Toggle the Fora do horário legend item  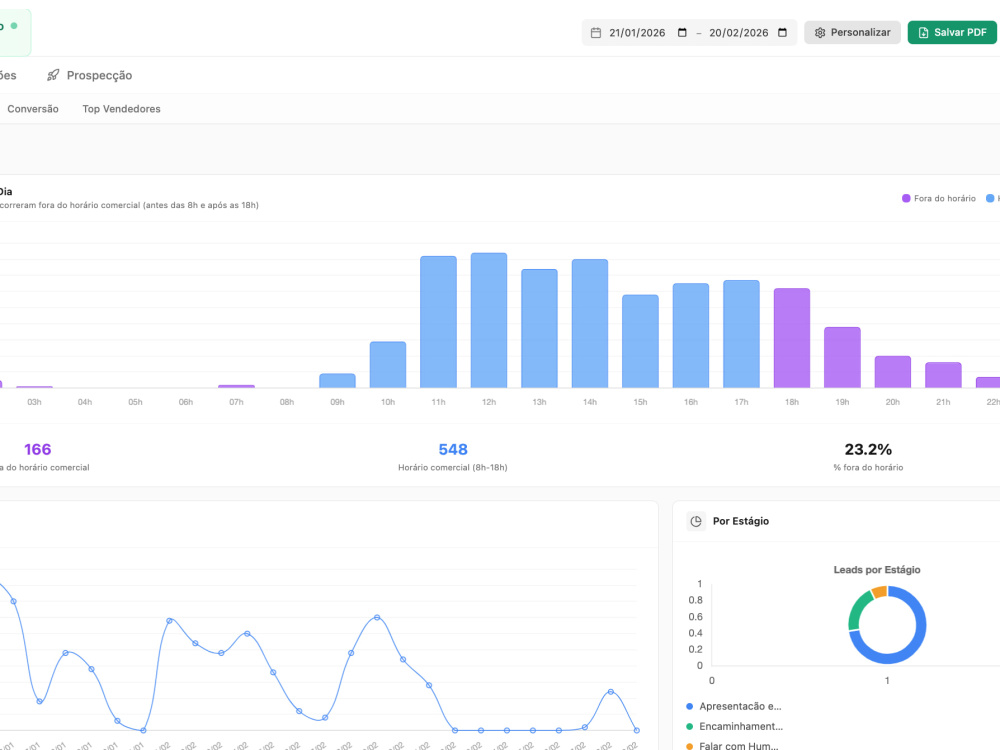[x=938, y=198]
